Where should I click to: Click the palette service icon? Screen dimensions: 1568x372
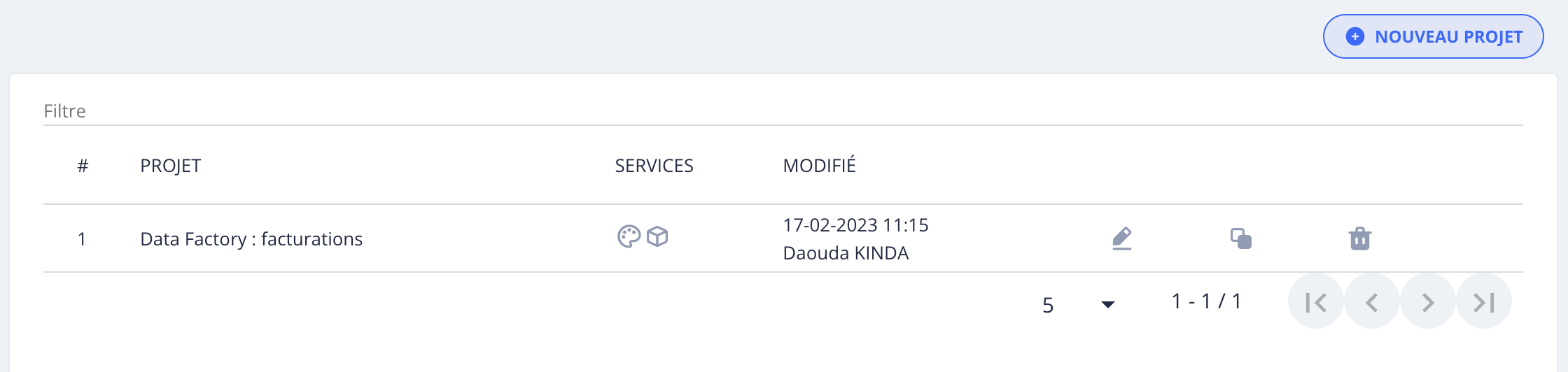(629, 237)
